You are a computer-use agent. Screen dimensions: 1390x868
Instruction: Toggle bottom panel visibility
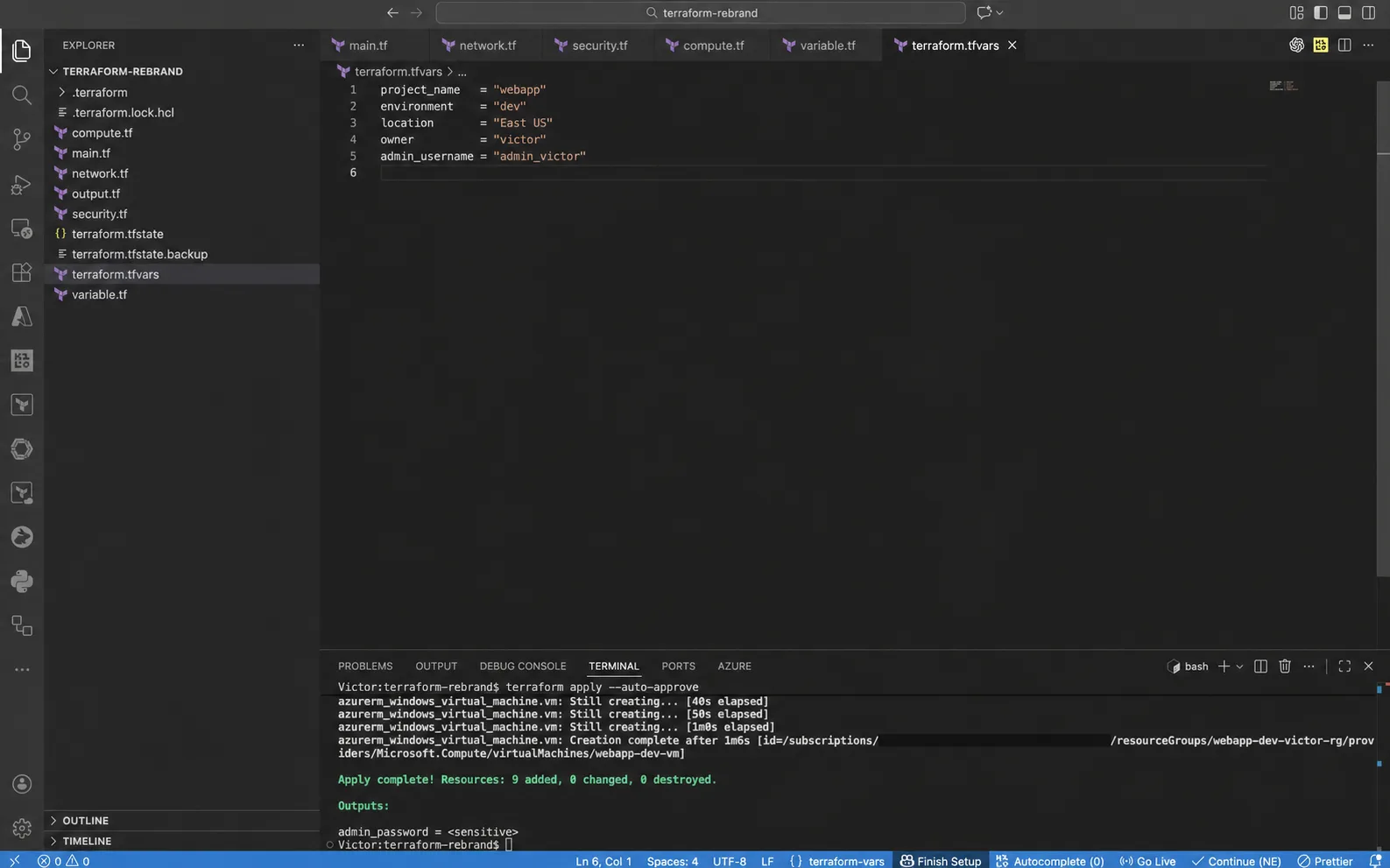click(x=1344, y=12)
